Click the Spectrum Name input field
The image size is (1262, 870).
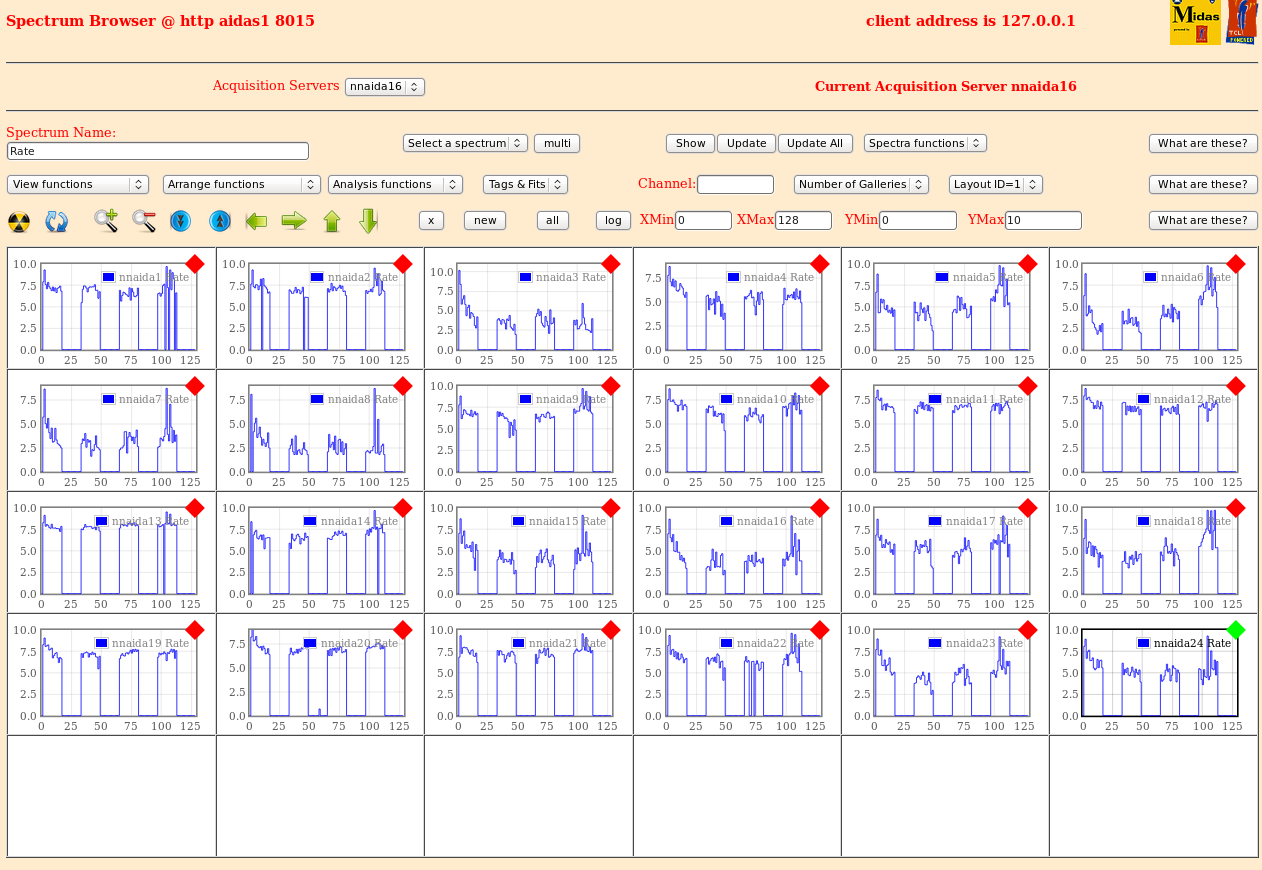point(158,151)
